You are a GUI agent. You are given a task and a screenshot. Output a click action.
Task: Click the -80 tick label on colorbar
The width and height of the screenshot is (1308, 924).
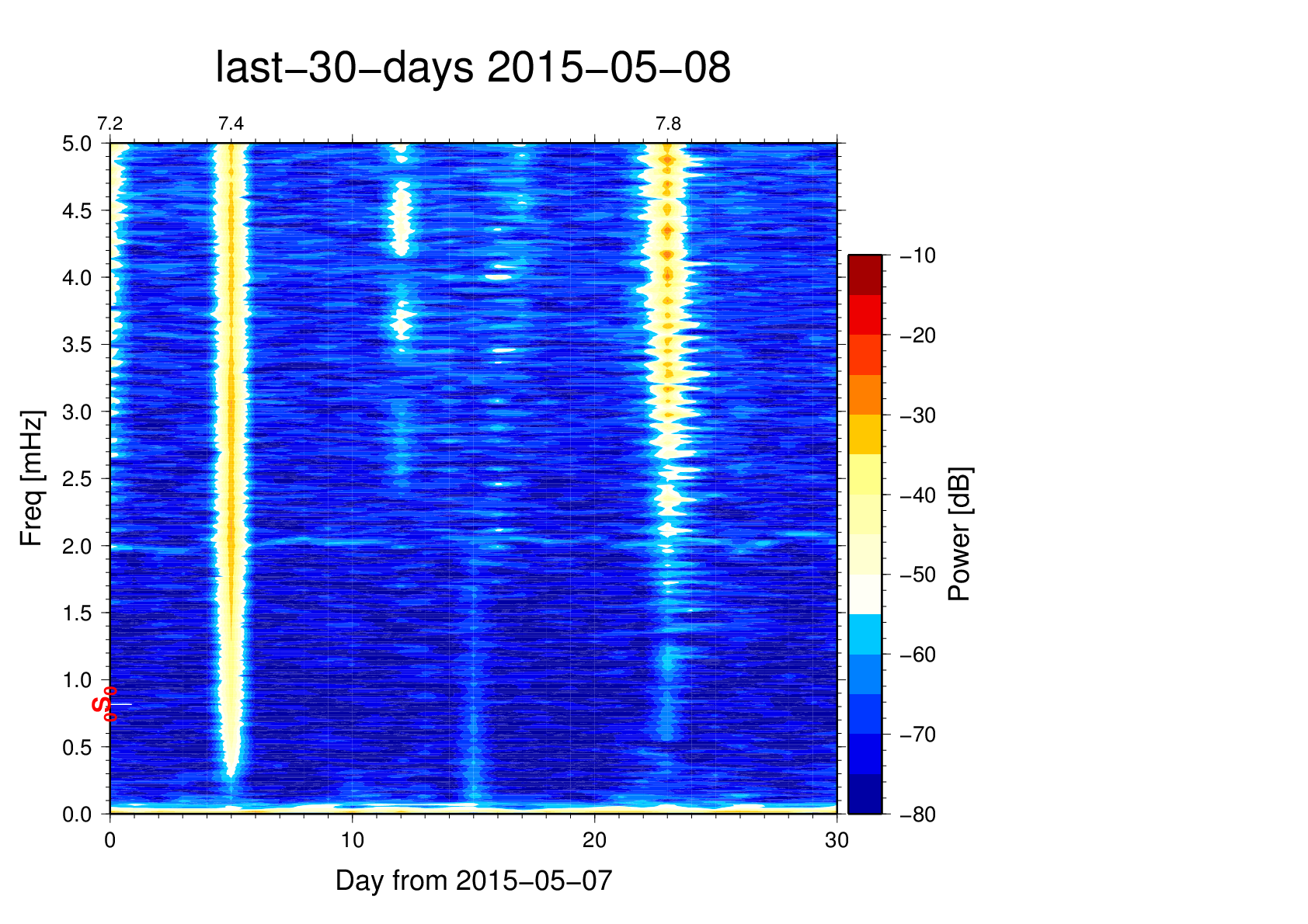pyautogui.click(x=918, y=815)
